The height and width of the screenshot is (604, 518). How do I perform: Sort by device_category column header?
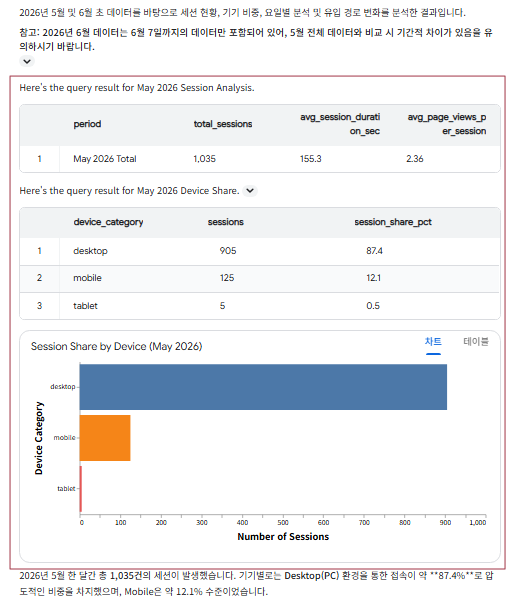pos(108,222)
